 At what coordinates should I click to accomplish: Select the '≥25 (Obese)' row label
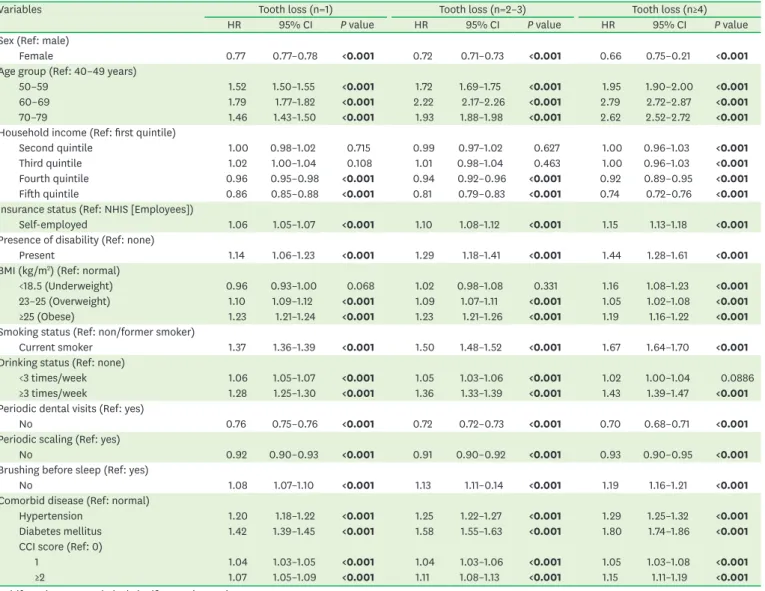(x=47, y=317)
